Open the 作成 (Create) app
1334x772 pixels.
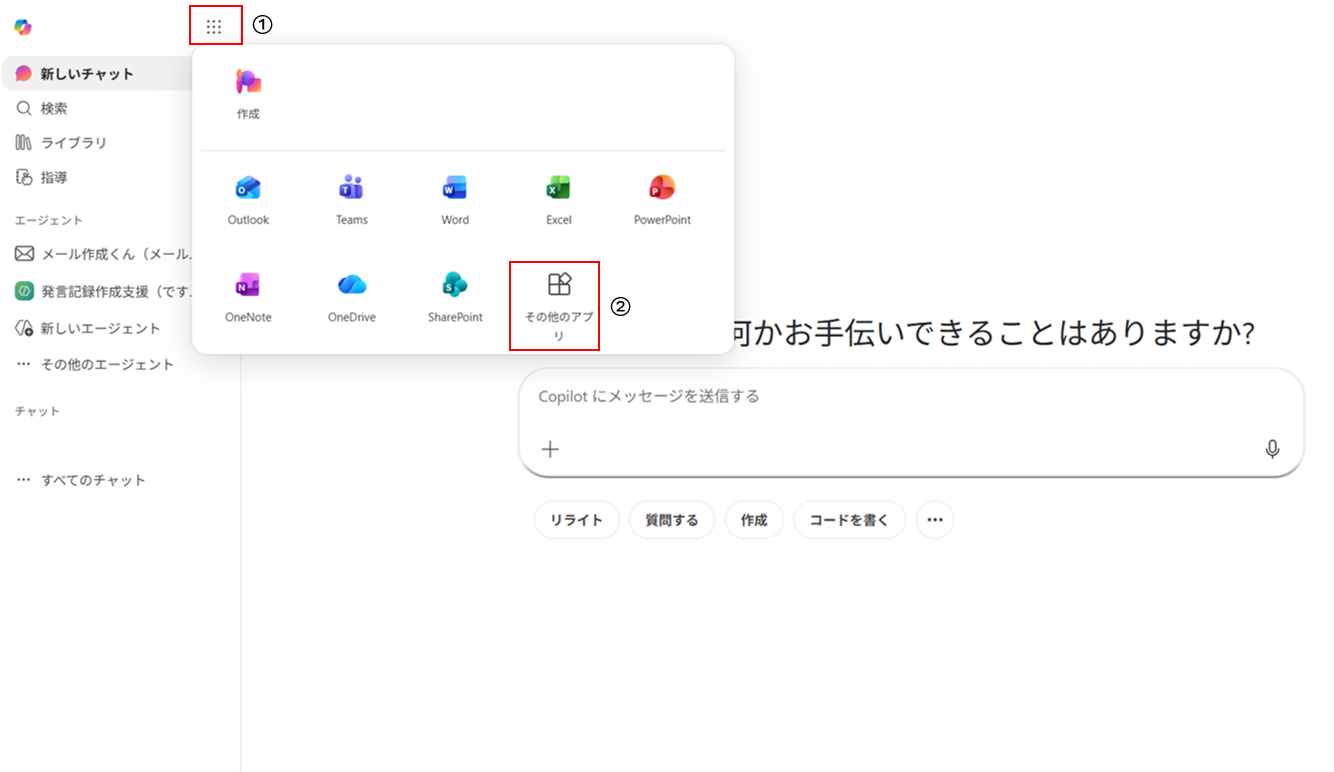(x=248, y=94)
